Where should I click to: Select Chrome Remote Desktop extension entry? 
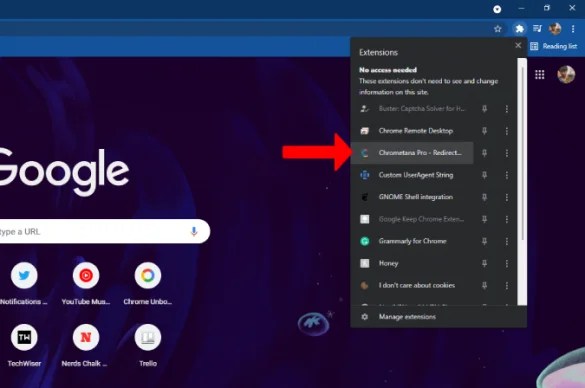(x=412, y=131)
